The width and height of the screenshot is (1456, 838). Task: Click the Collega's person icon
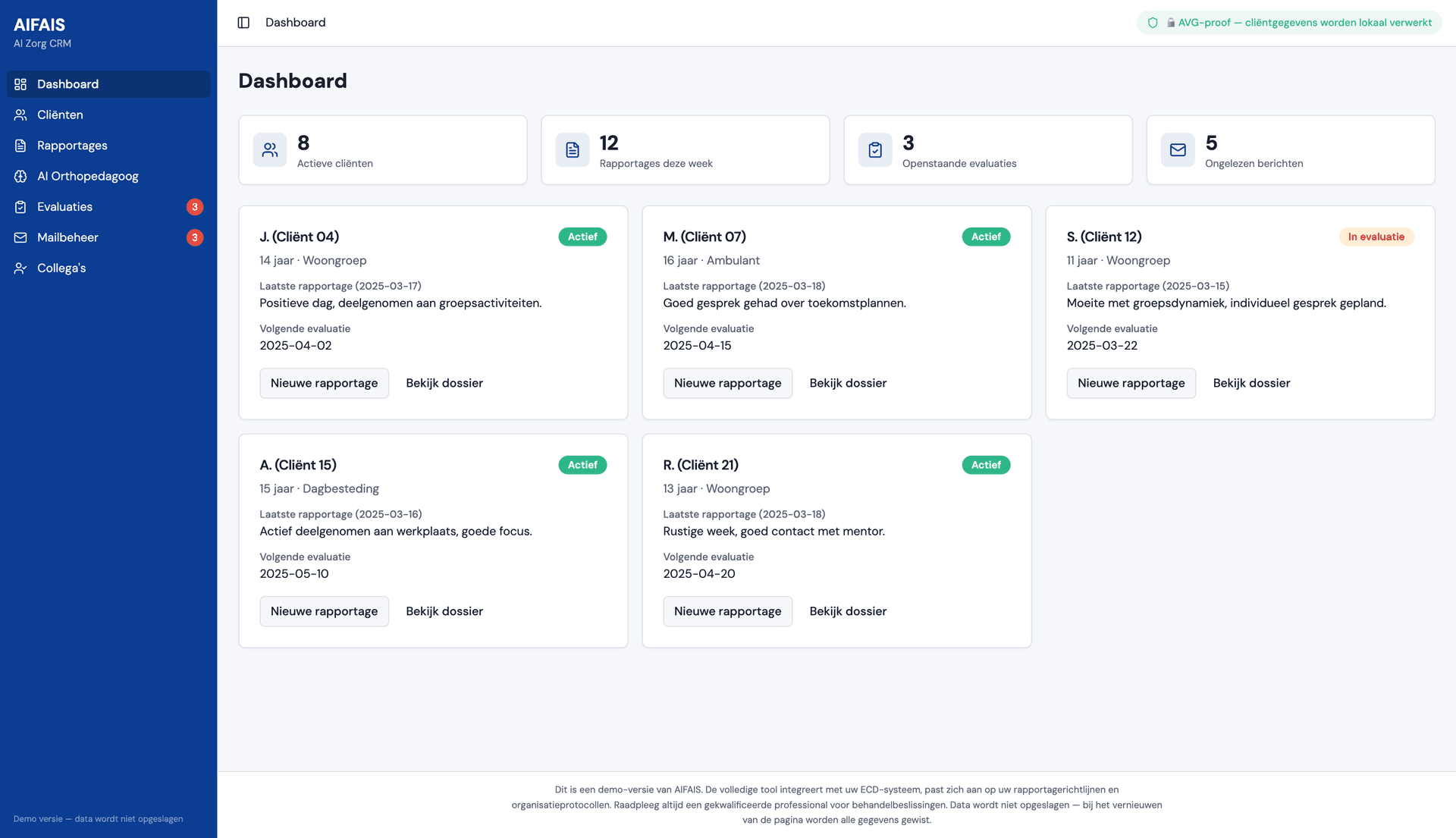coord(20,268)
